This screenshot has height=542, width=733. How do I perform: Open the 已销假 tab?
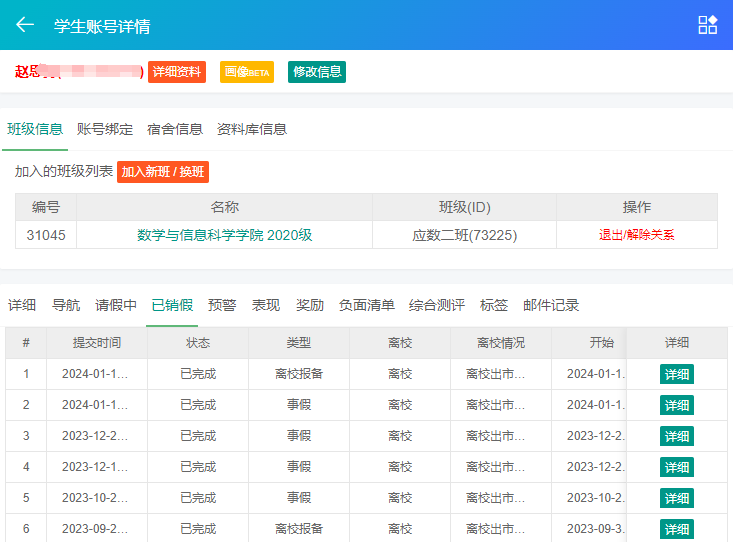(x=172, y=305)
